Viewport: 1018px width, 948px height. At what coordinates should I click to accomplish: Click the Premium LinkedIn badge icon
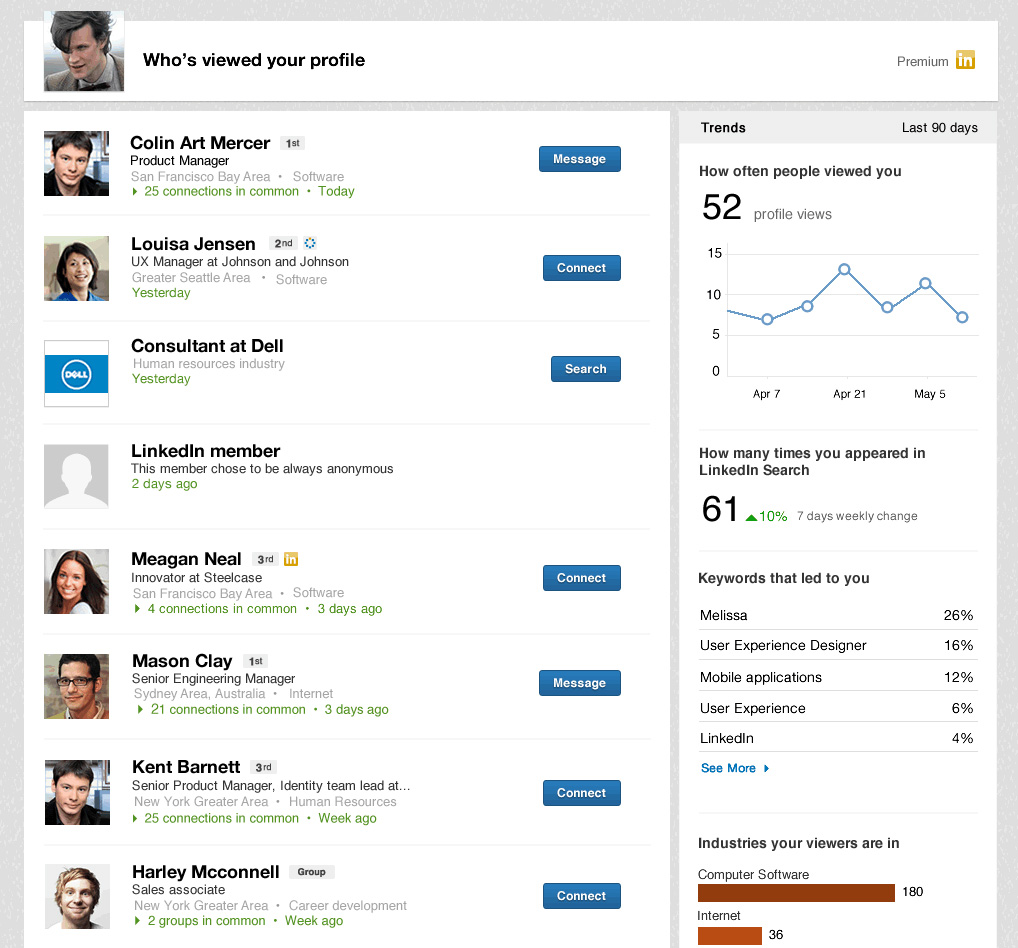pyautogui.click(x=965, y=60)
